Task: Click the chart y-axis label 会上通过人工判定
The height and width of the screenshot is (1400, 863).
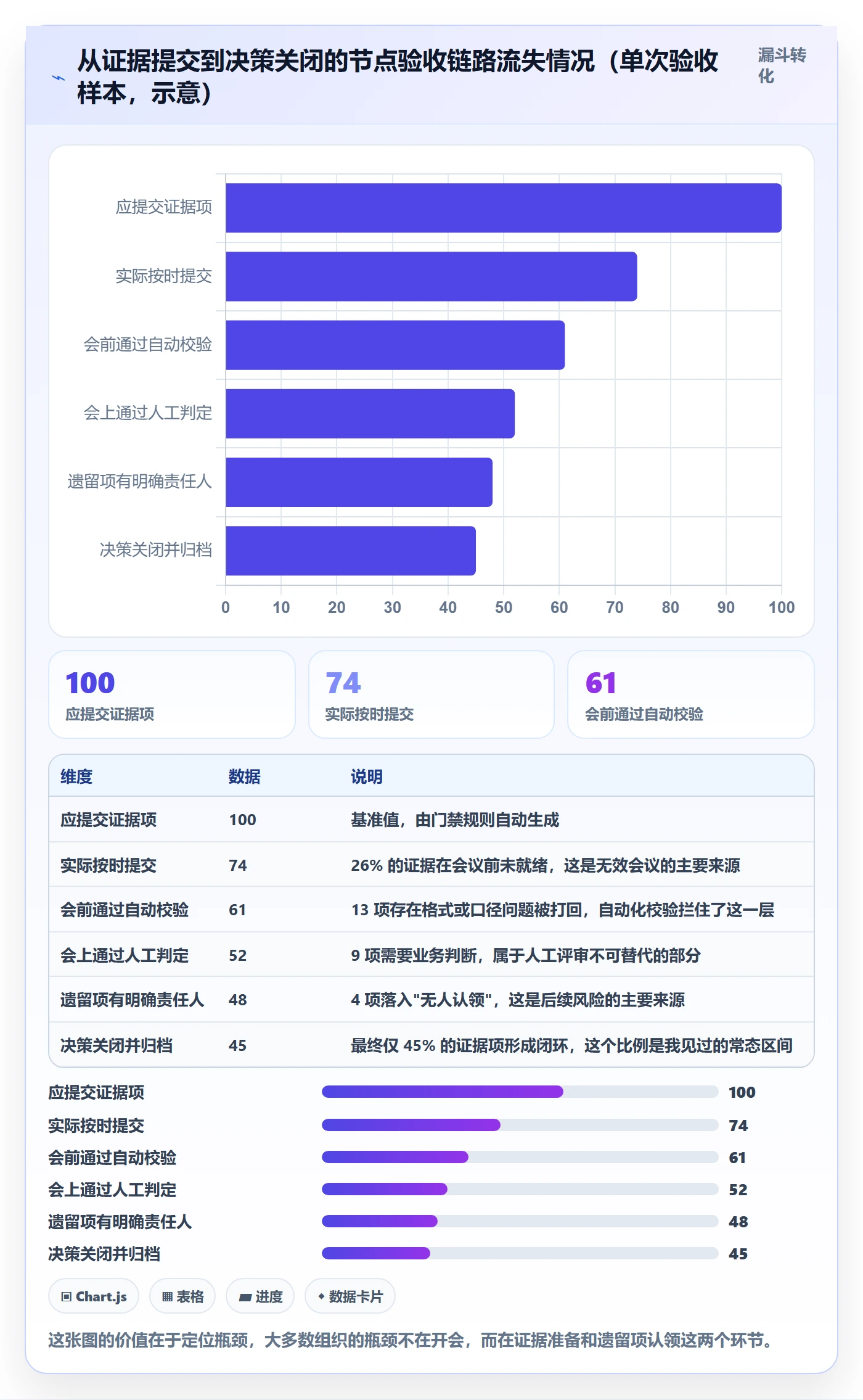Action: pos(148,413)
